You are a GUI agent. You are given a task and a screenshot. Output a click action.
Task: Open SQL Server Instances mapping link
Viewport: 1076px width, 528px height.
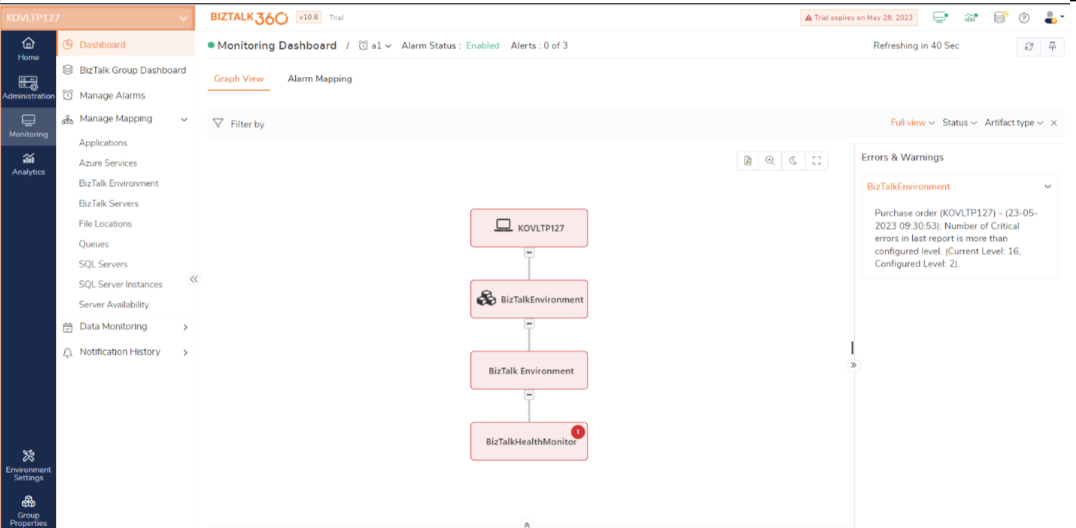(120, 284)
